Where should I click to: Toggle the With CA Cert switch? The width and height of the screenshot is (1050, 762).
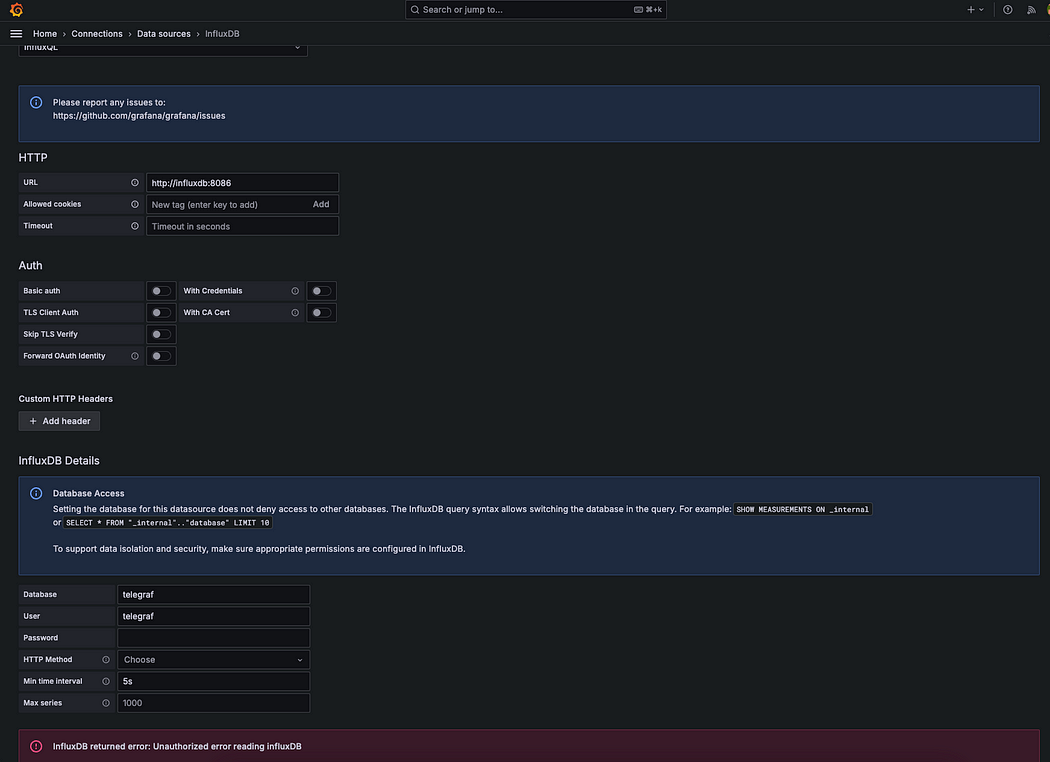(321, 313)
